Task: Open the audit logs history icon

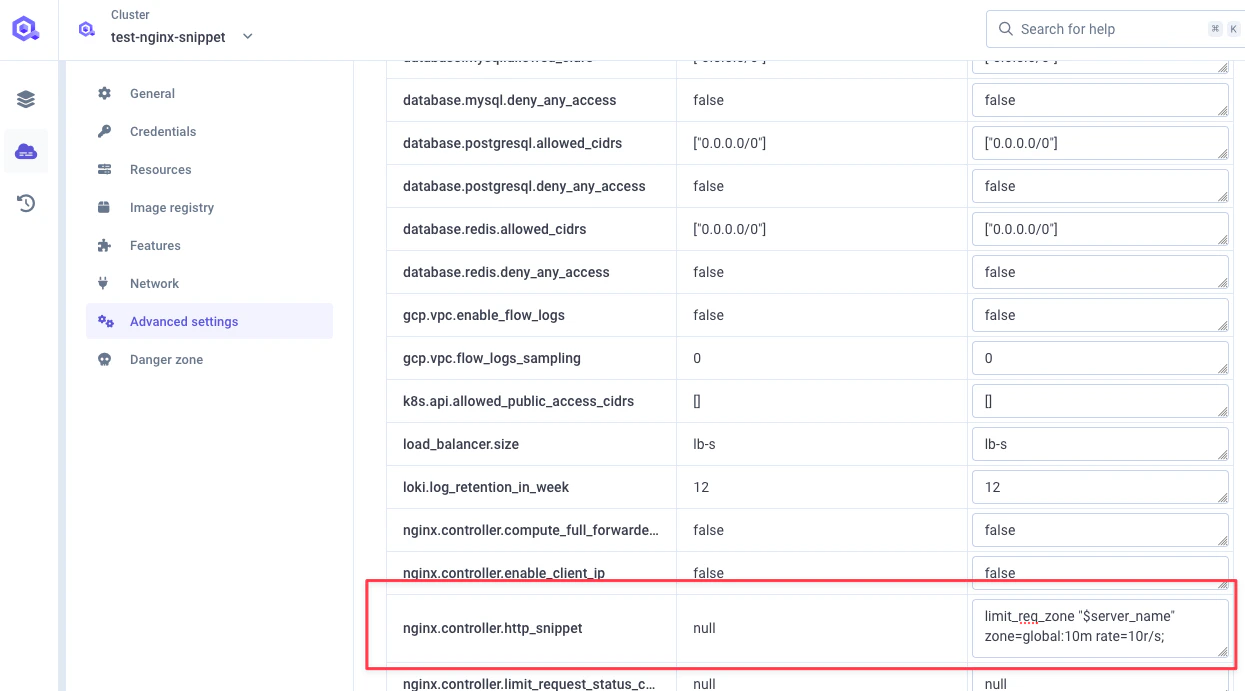Action: pyautogui.click(x=25, y=203)
